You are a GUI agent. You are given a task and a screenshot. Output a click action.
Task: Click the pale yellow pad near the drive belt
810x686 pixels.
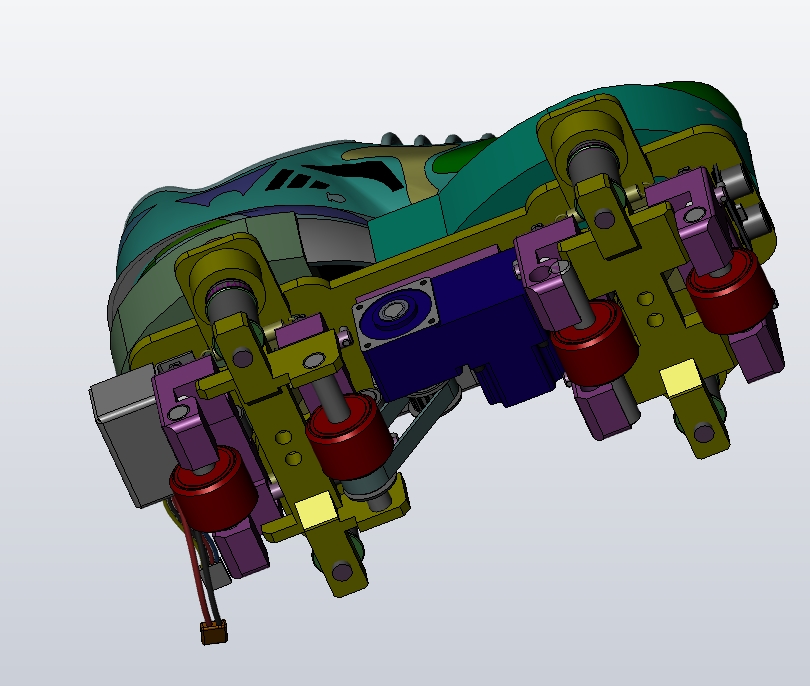point(316,509)
